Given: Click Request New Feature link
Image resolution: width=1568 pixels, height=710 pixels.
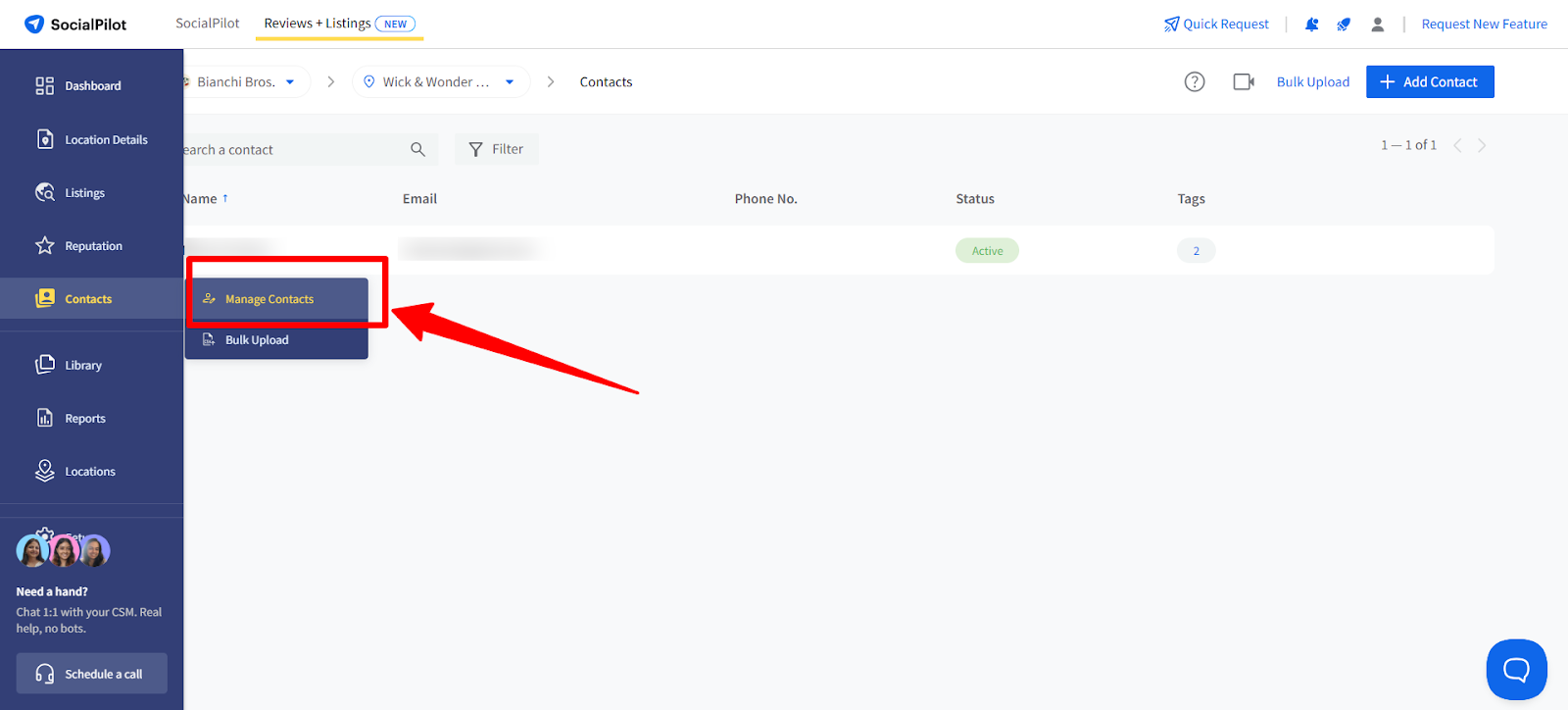Looking at the screenshot, I should click(x=1484, y=25).
